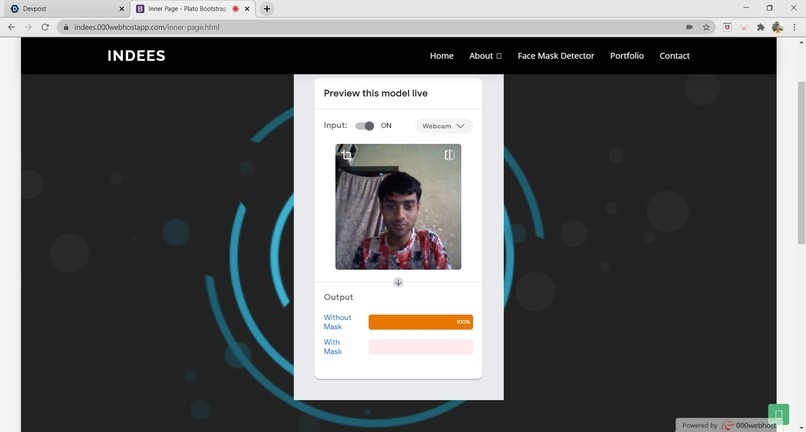Open the extensions puzzle icon

pyautogui.click(x=761, y=27)
